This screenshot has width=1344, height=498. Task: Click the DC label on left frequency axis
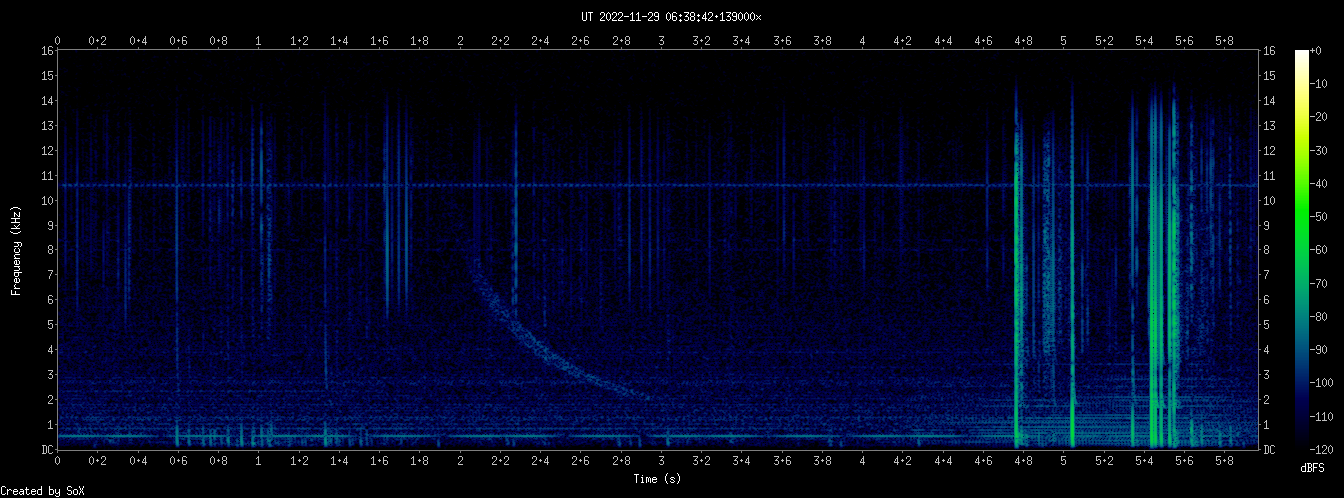47,450
